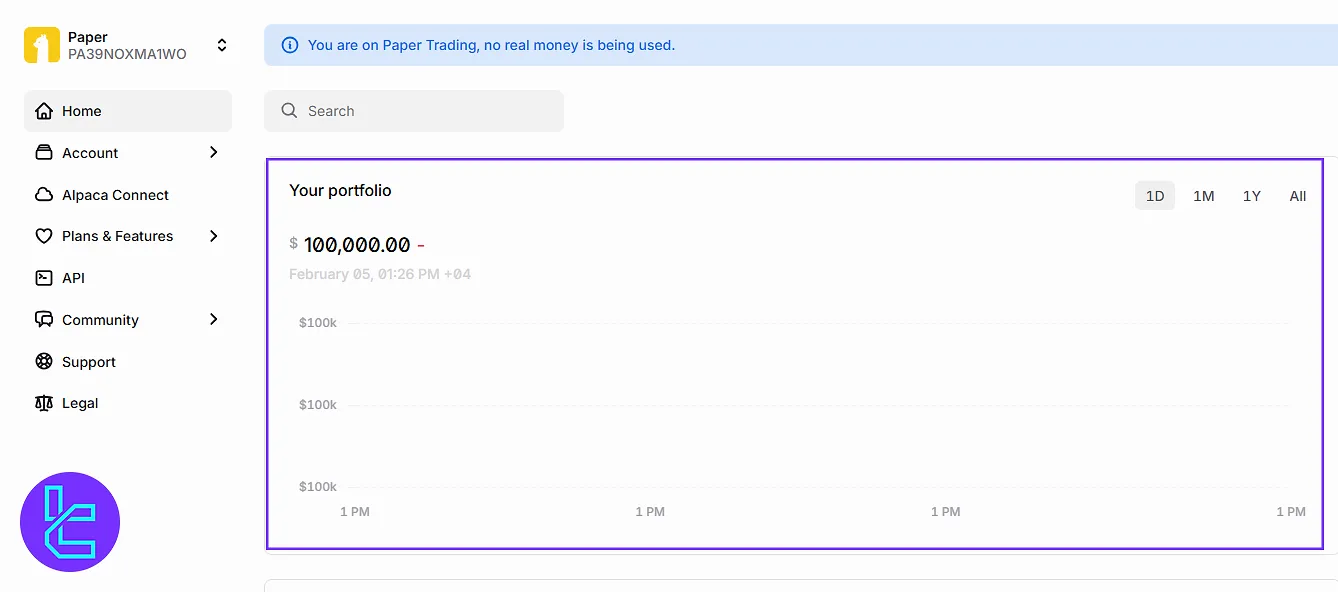The image size is (1338, 592).
Task: Click the API terminal icon
Action: 43,278
